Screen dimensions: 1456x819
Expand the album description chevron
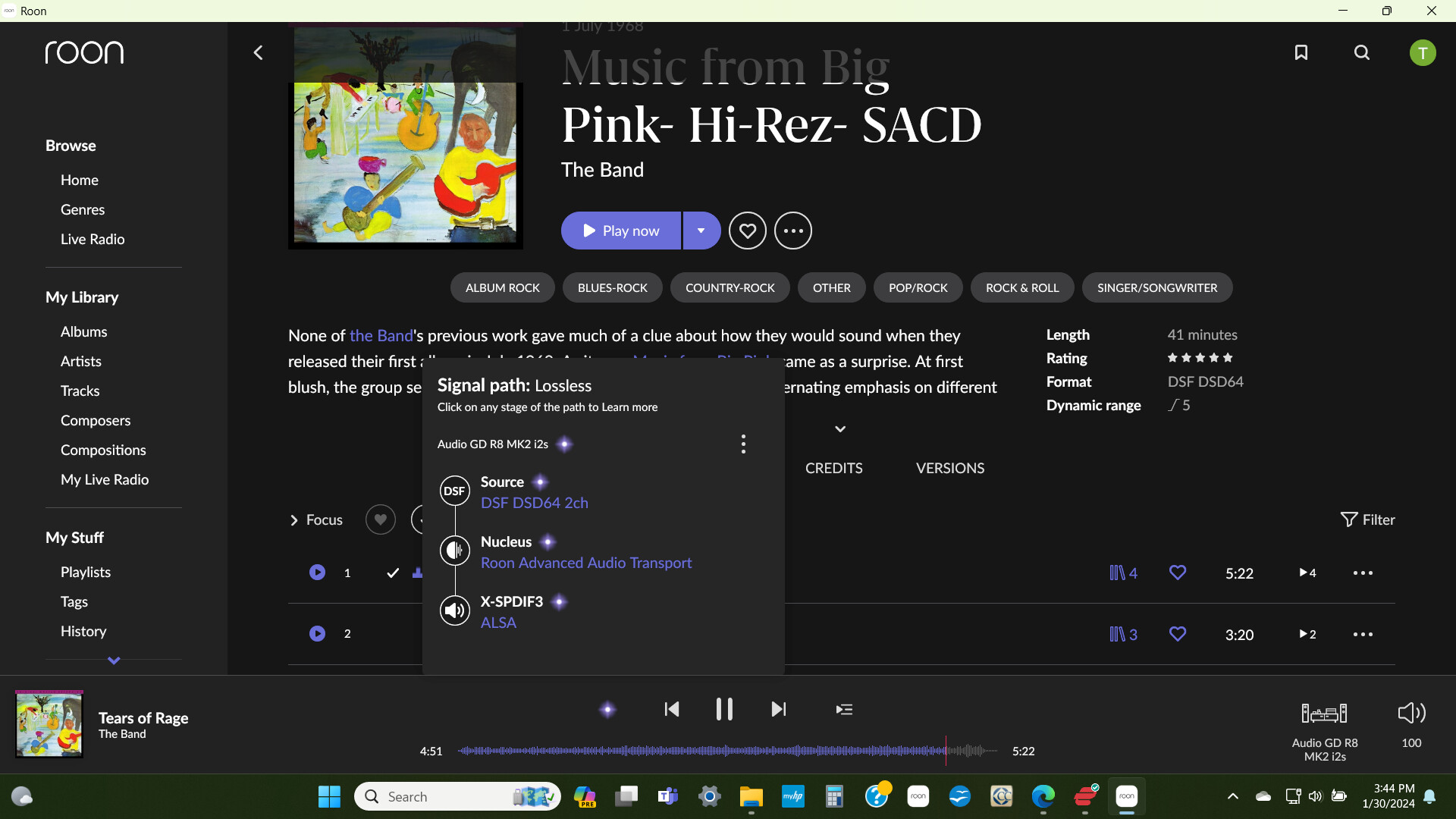click(840, 429)
